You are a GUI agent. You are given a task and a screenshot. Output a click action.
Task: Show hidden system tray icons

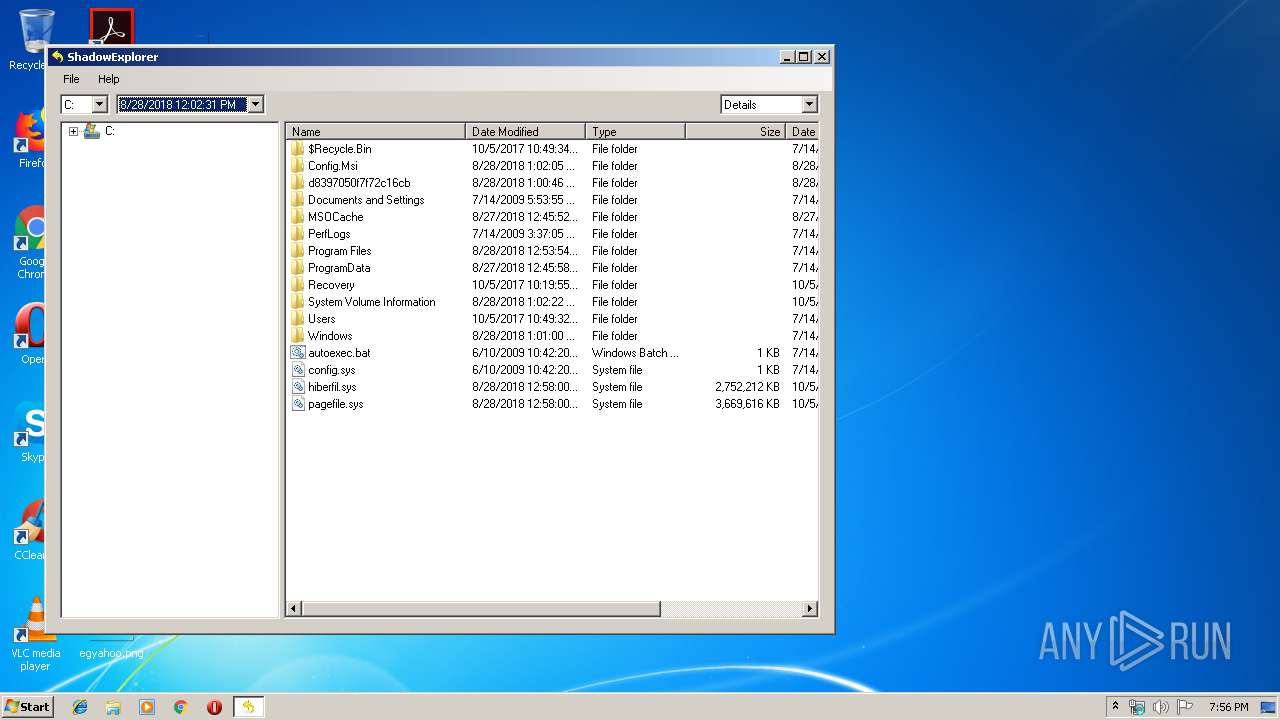1115,707
